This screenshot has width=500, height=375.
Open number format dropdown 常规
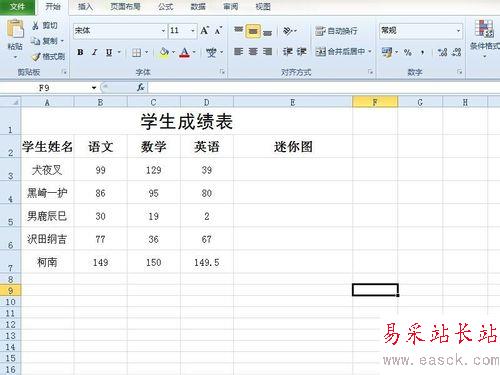pos(459,31)
